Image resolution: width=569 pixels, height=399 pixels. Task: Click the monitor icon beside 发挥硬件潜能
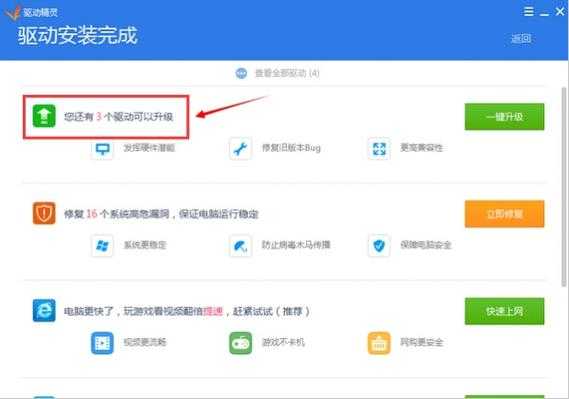[102, 149]
